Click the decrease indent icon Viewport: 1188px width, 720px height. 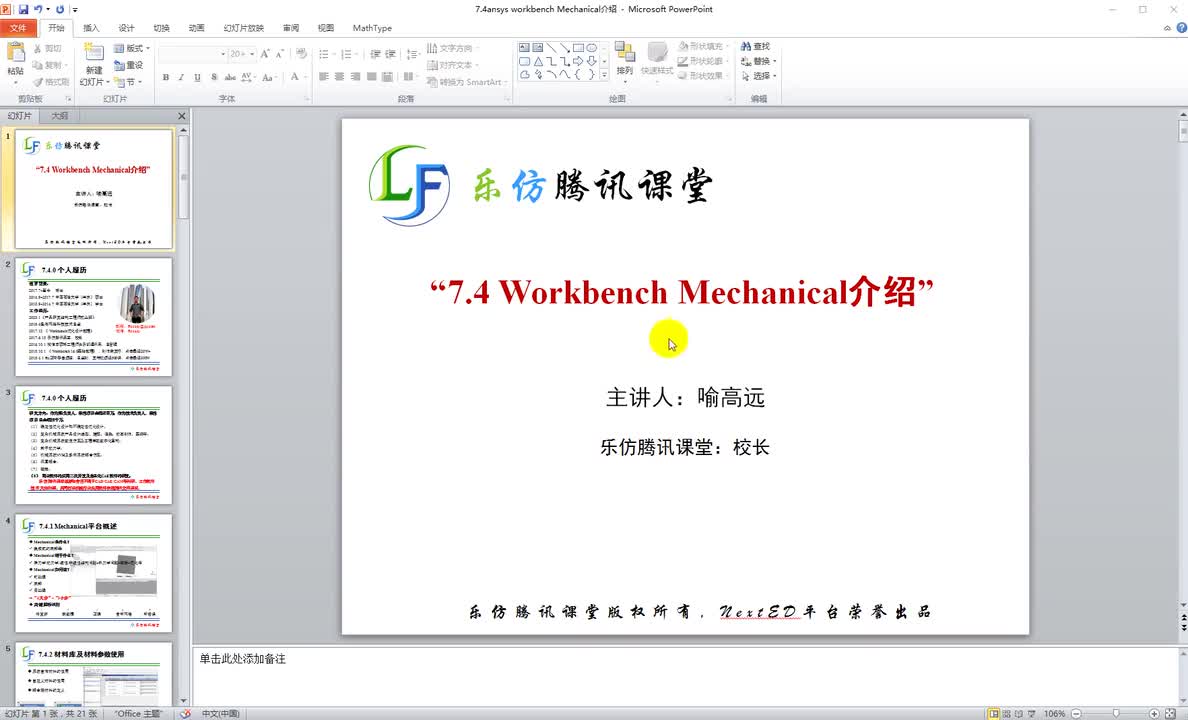(374, 54)
